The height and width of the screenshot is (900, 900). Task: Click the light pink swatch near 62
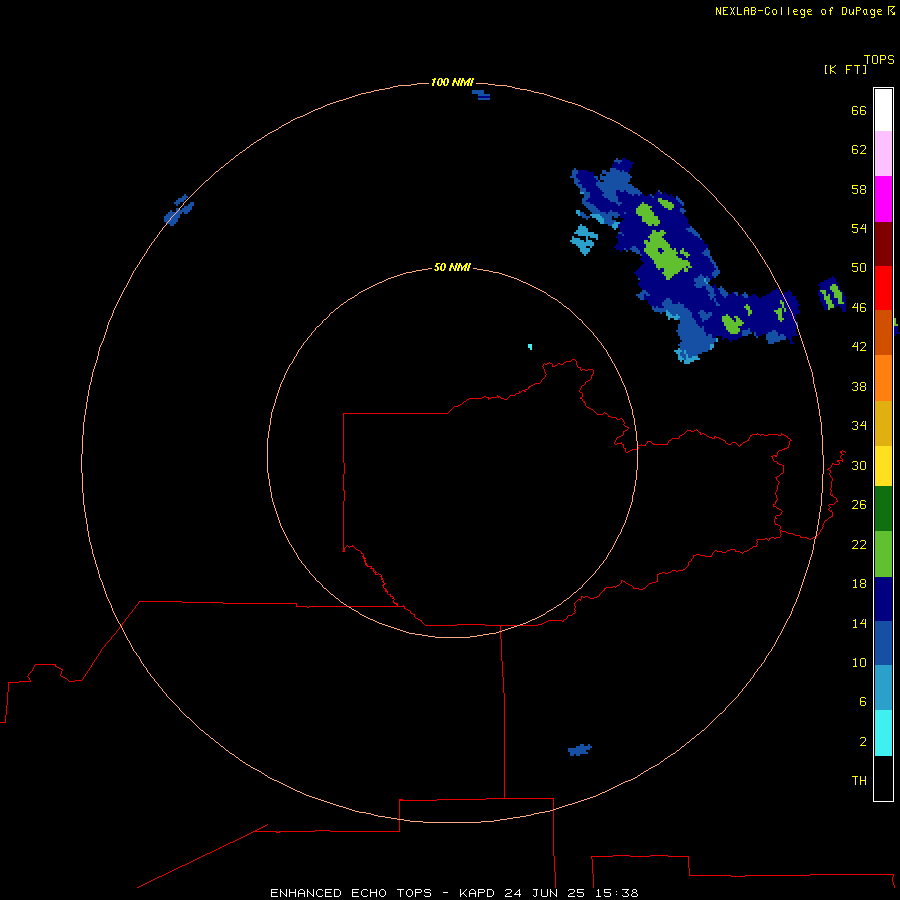pyautogui.click(x=883, y=154)
